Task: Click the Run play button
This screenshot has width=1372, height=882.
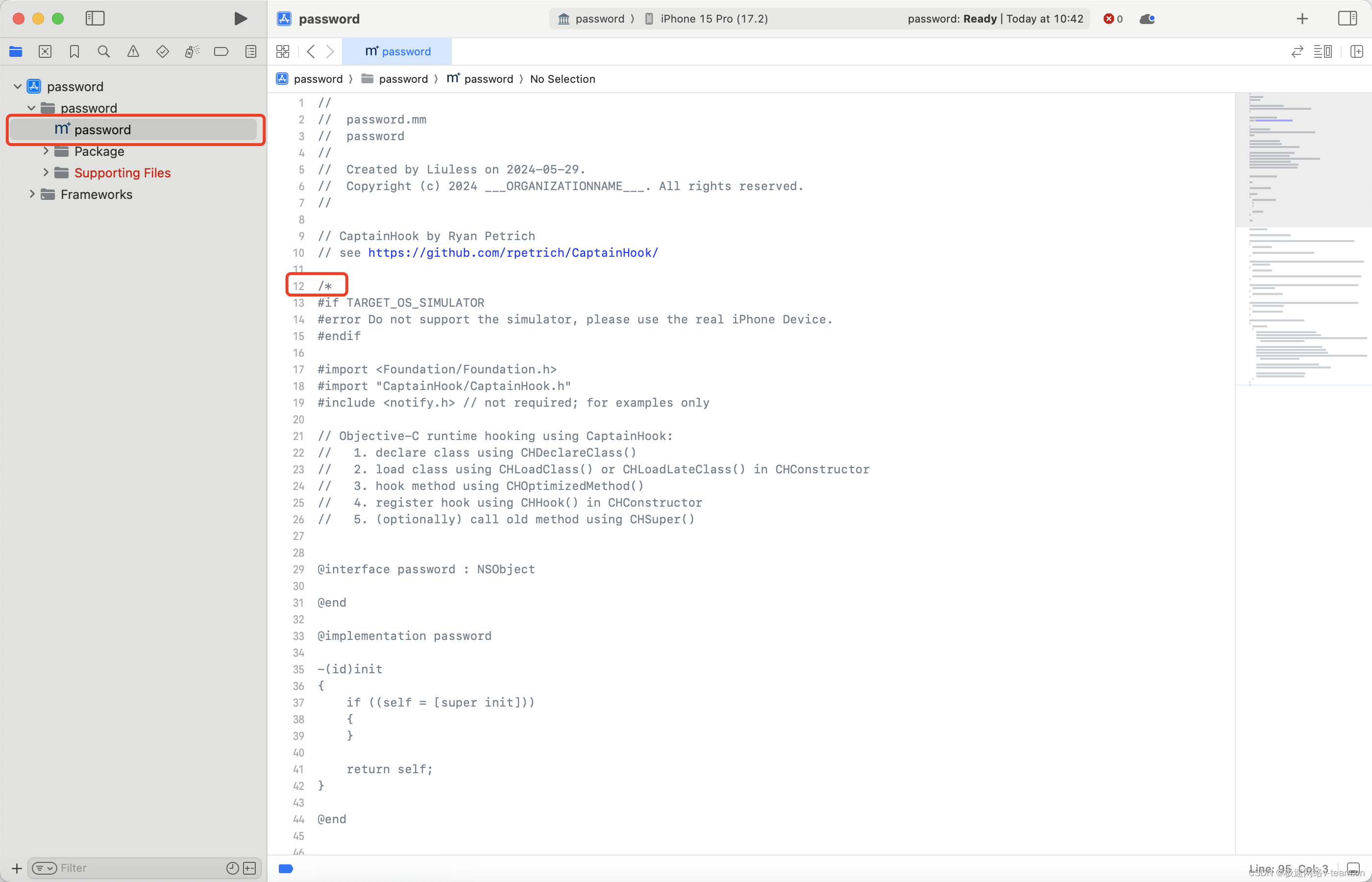Action: (x=241, y=18)
